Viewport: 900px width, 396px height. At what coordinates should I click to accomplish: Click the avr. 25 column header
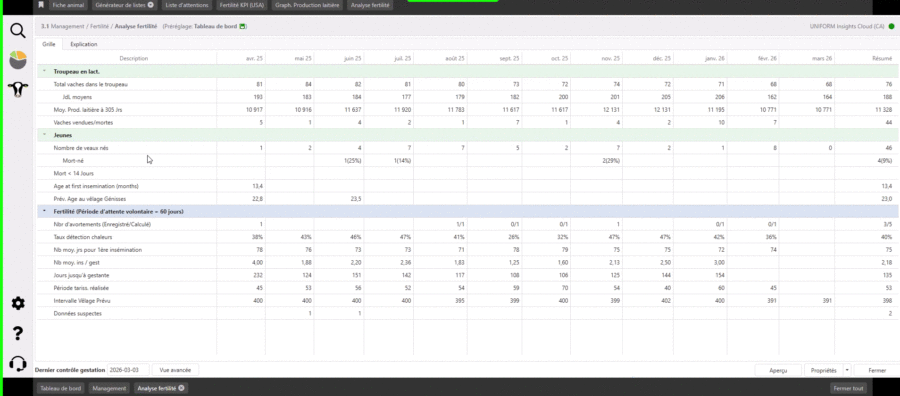tap(241, 59)
